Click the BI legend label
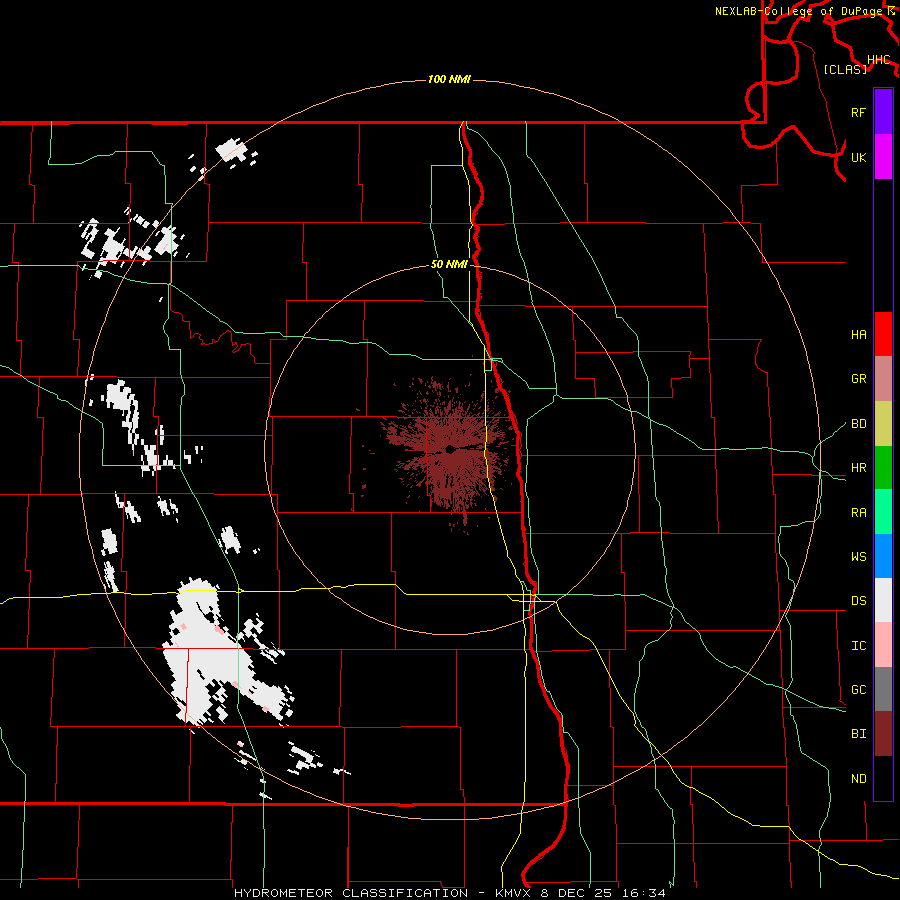Screen dimensions: 900x900 [858, 734]
